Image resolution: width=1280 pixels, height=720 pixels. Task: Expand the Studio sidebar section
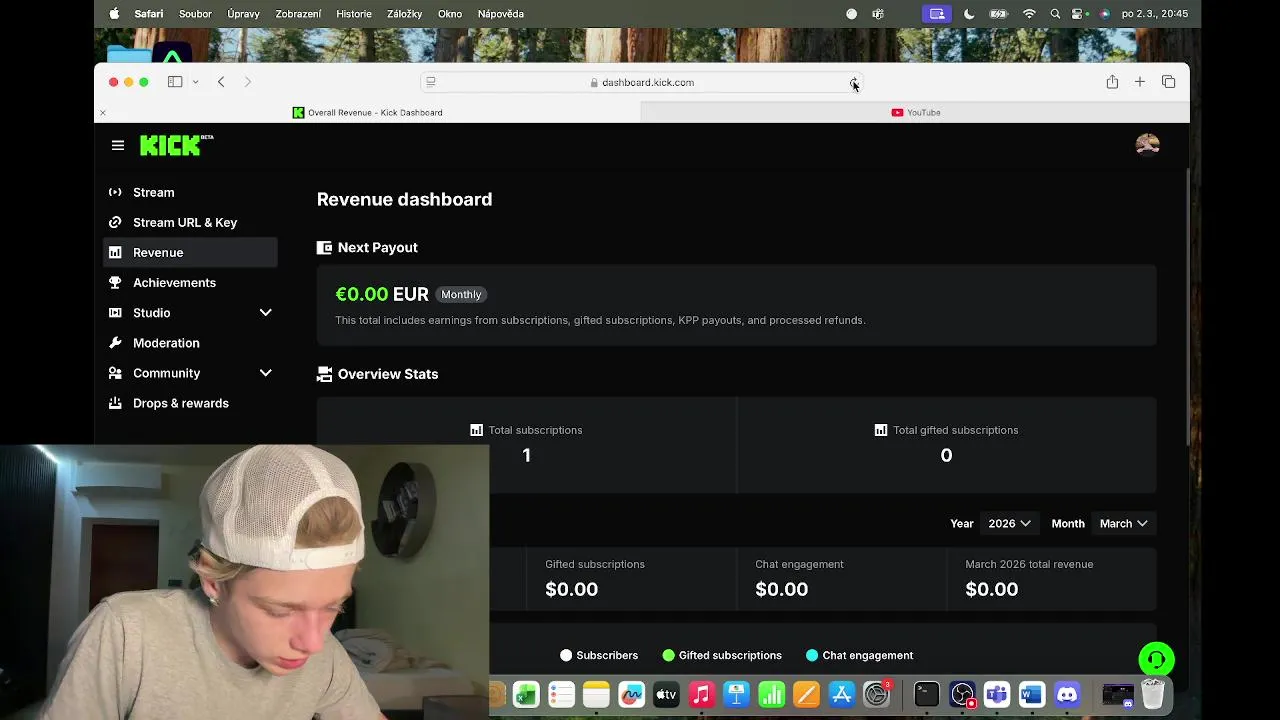pos(266,312)
